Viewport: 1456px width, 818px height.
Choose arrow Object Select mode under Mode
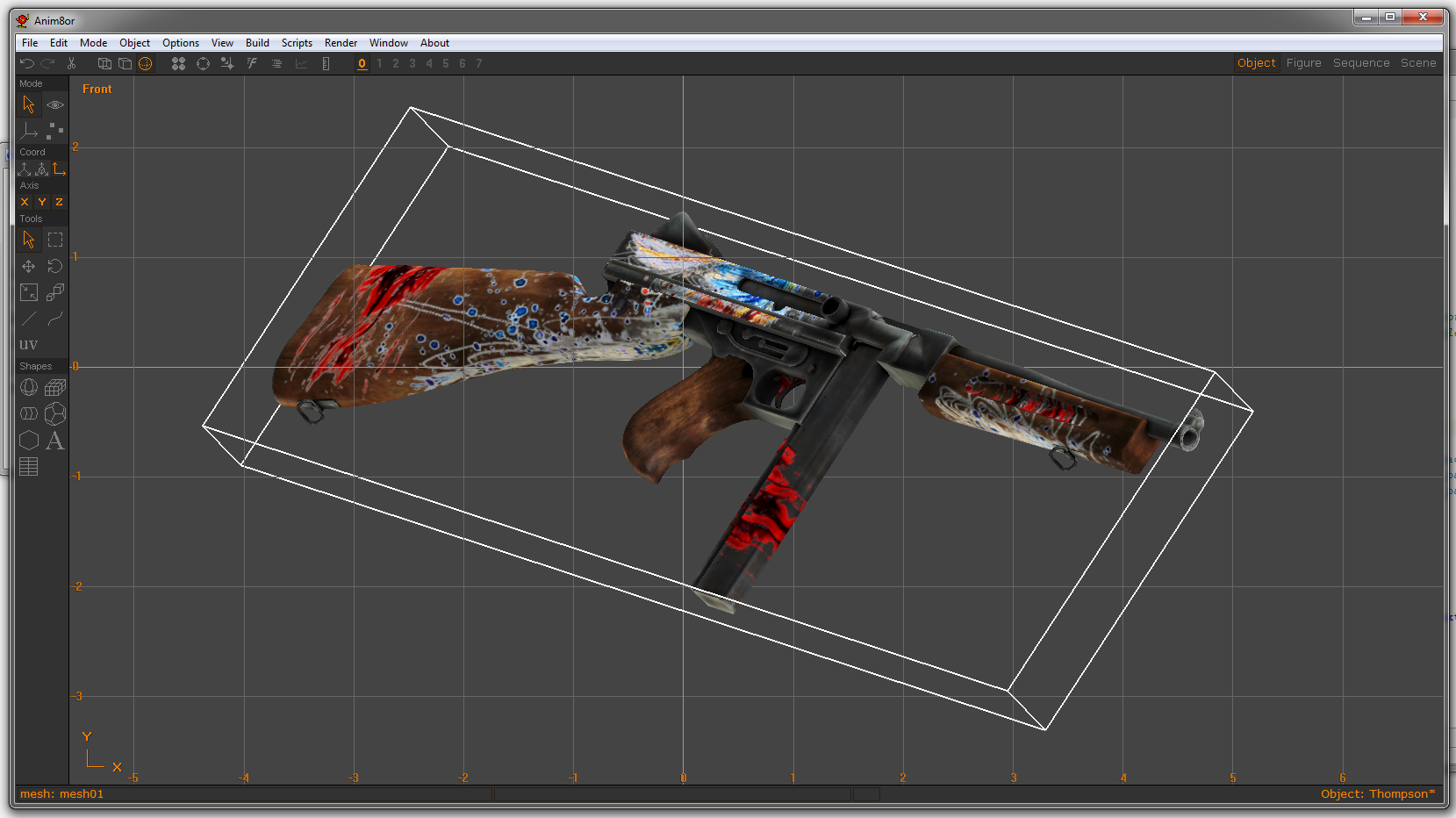pyautogui.click(x=29, y=104)
